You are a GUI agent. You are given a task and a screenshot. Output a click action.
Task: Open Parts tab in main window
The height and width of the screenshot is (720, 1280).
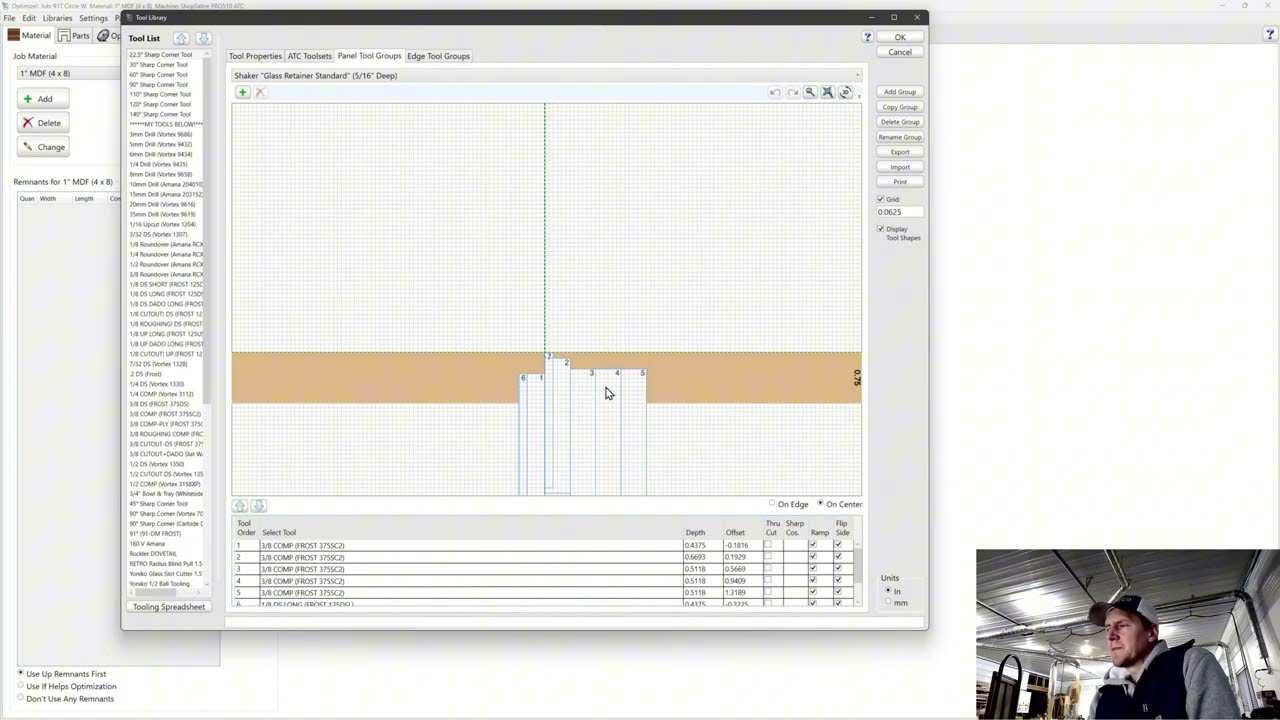[x=74, y=35]
